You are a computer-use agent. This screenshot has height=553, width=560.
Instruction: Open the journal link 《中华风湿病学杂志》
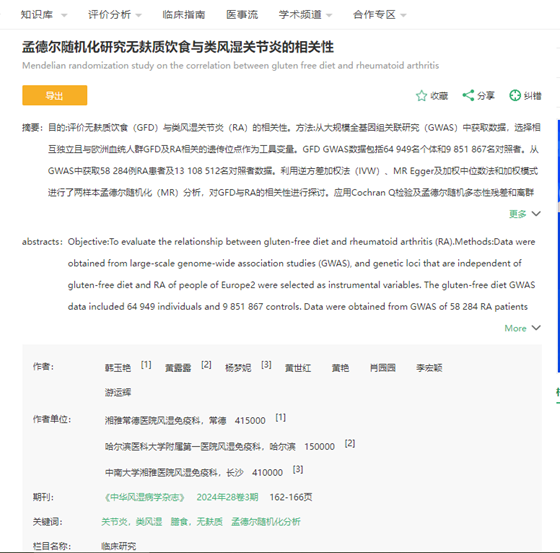pos(144,497)
